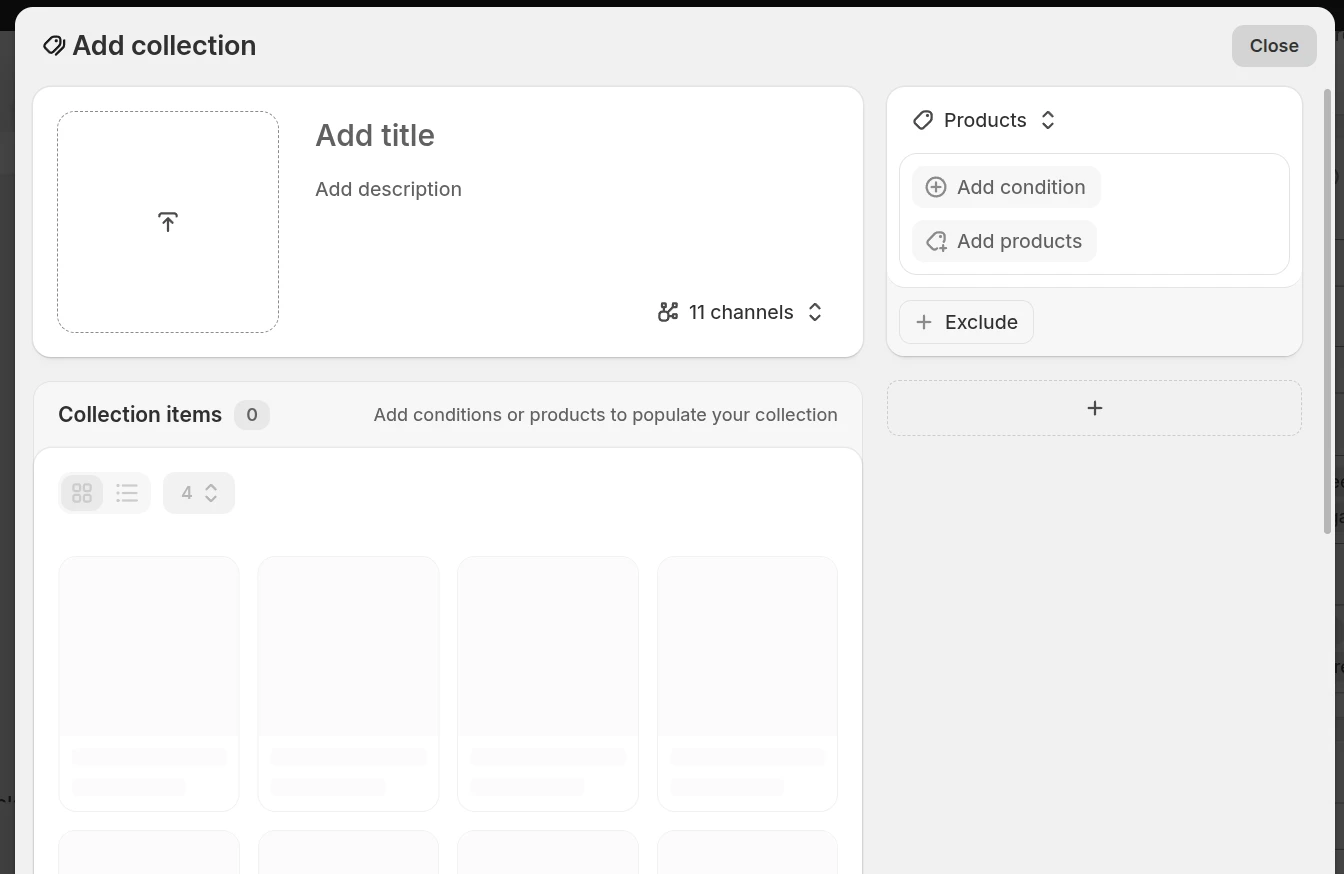Click the Add title field
The height and width of the screenshot is (874, 1344).
[375, 136]
